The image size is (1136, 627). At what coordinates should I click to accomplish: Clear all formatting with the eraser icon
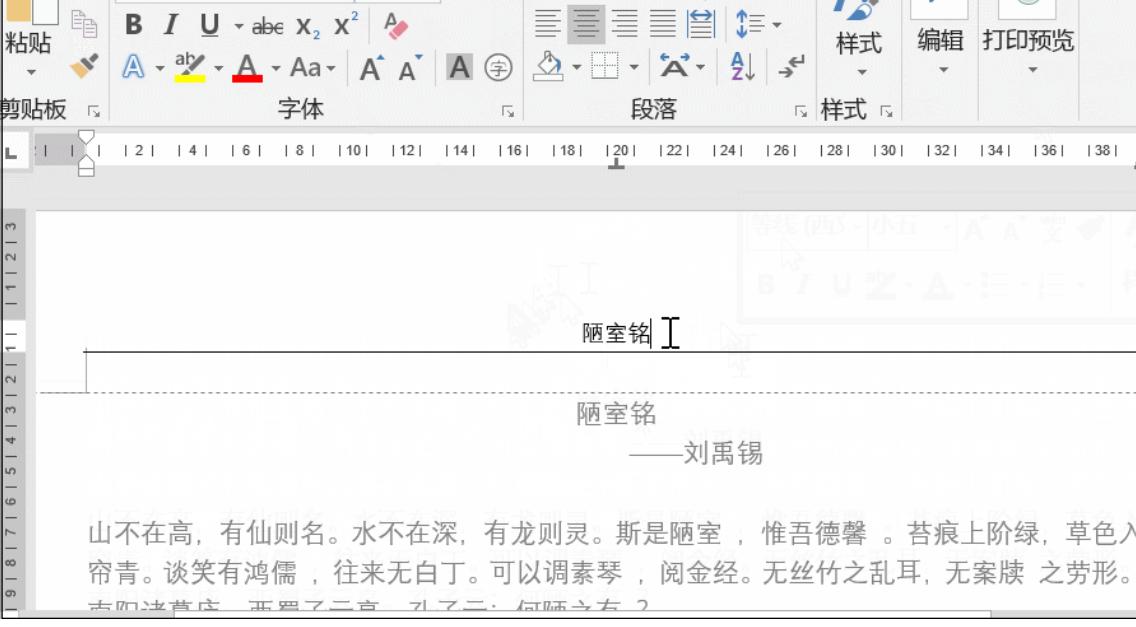(394, 26)
